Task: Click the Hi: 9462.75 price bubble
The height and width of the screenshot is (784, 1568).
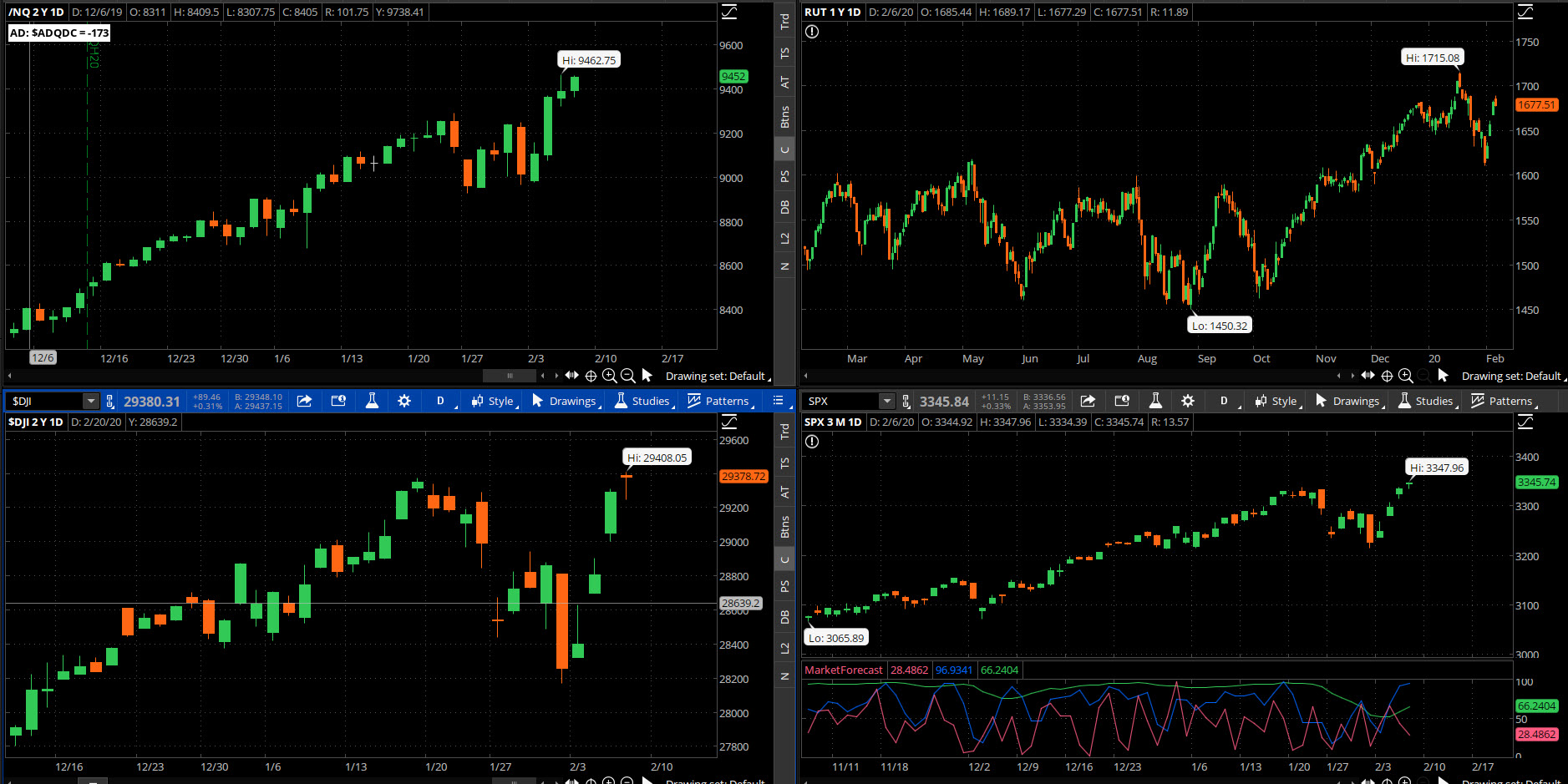Action: click(588, 60)
